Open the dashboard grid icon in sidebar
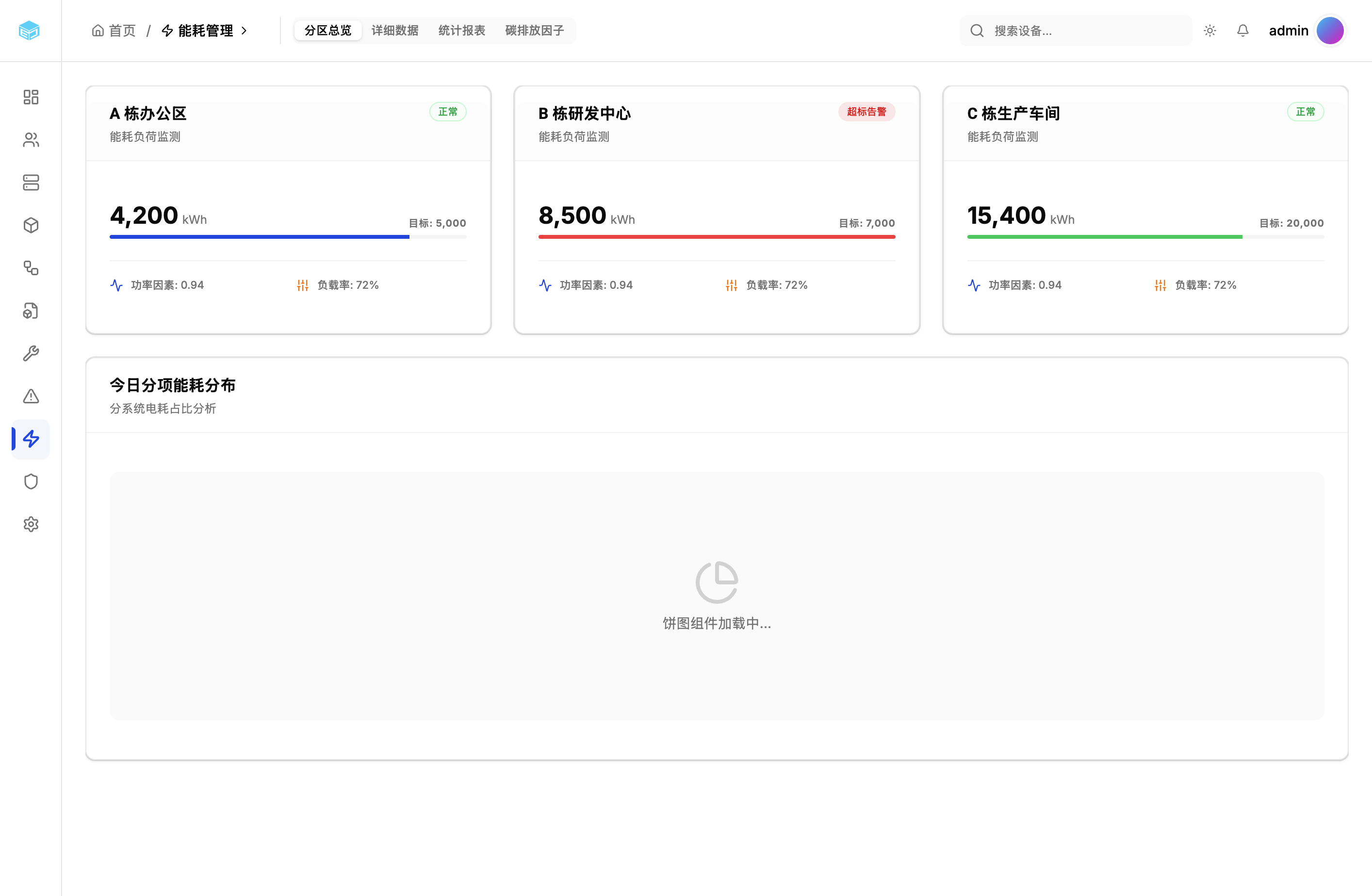The width and height of the screenshot is (1372, 896). point(31,97)
